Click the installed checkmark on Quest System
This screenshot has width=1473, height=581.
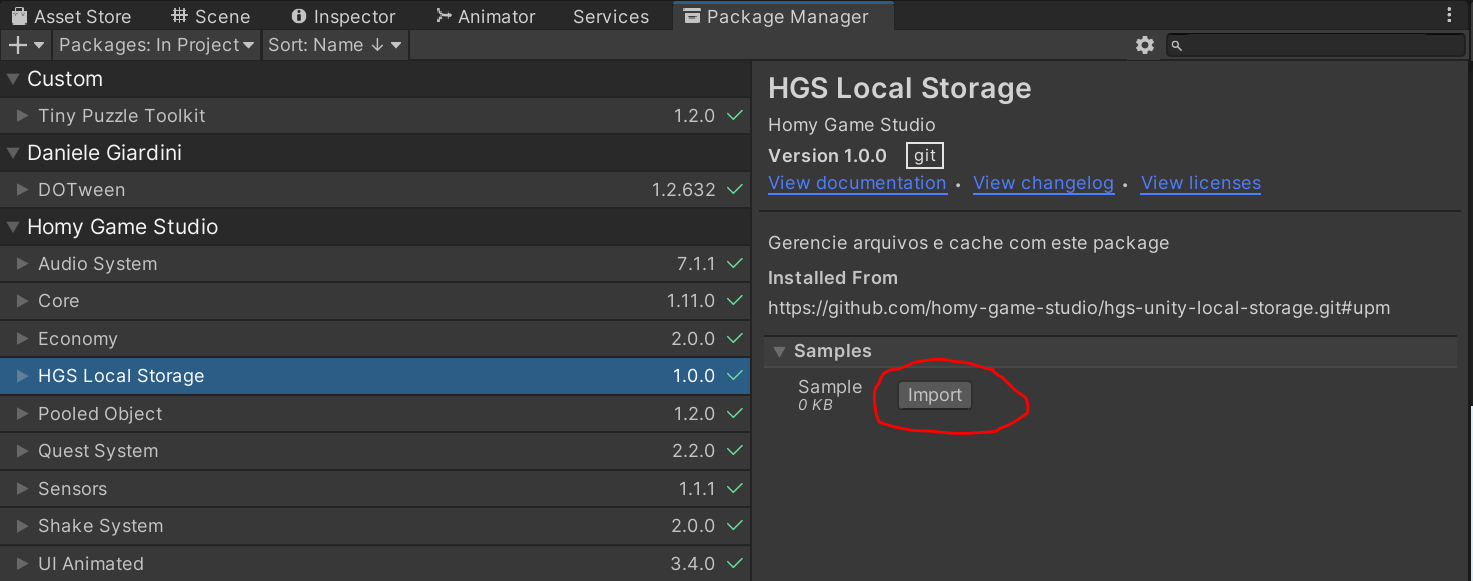pyautogui.click(x=735, y=451)
